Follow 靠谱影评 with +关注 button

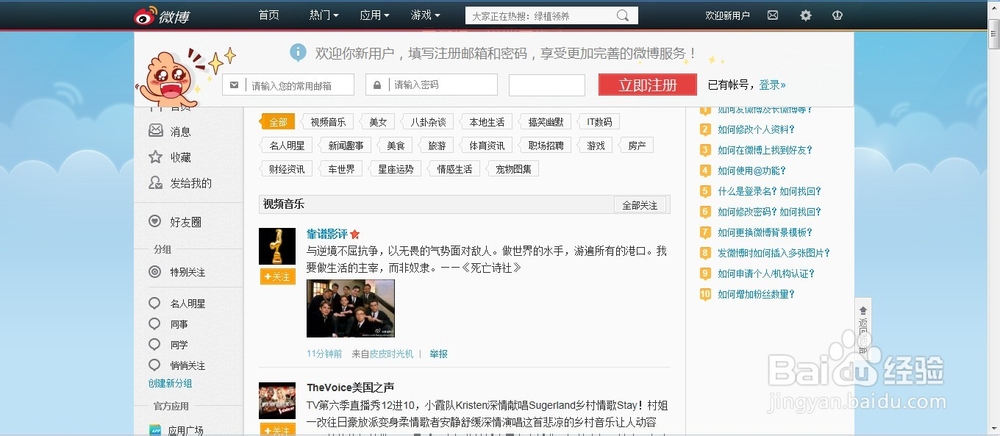point(277,277)
